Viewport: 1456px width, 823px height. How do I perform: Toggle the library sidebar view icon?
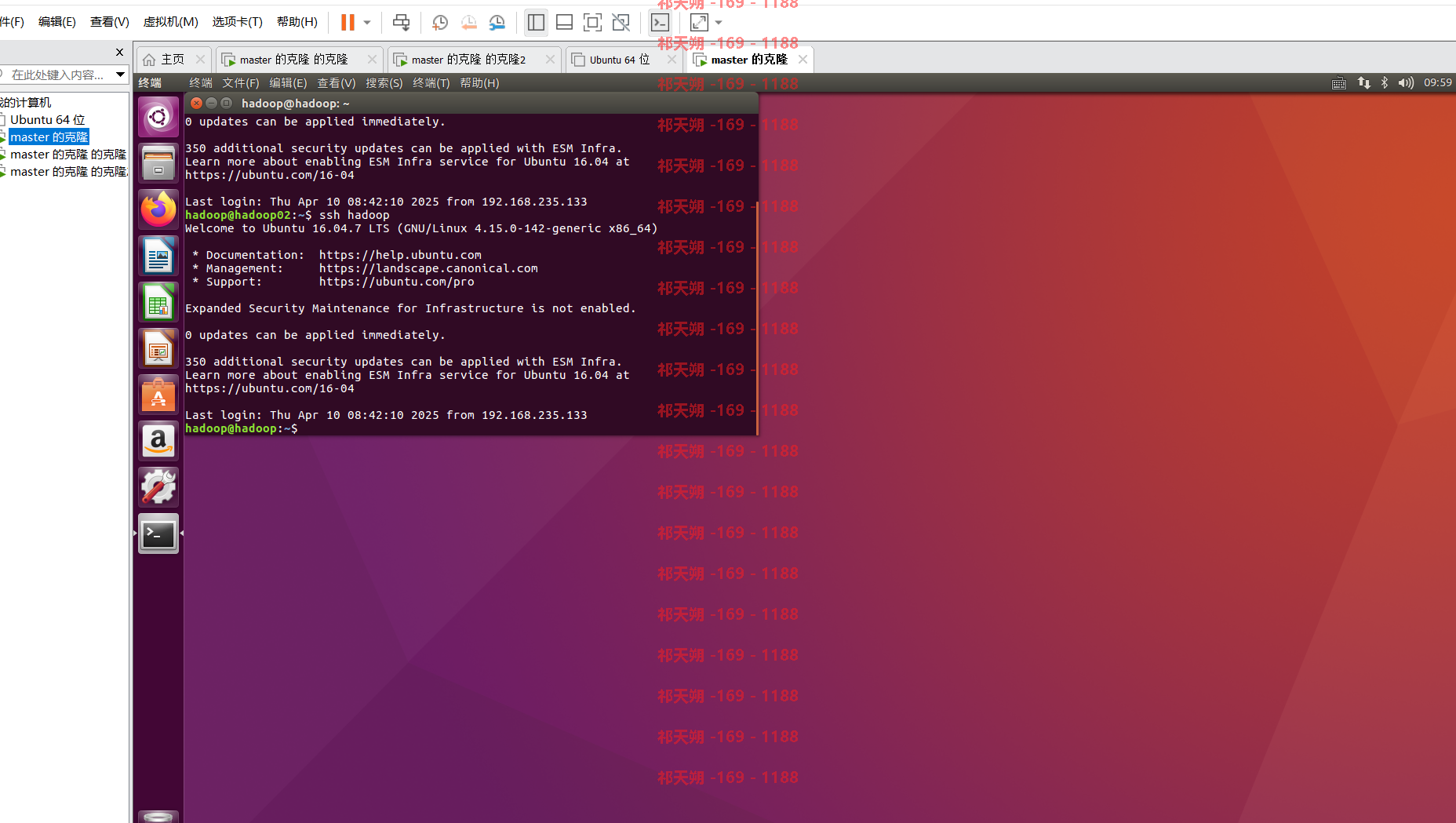coord(536,22)
